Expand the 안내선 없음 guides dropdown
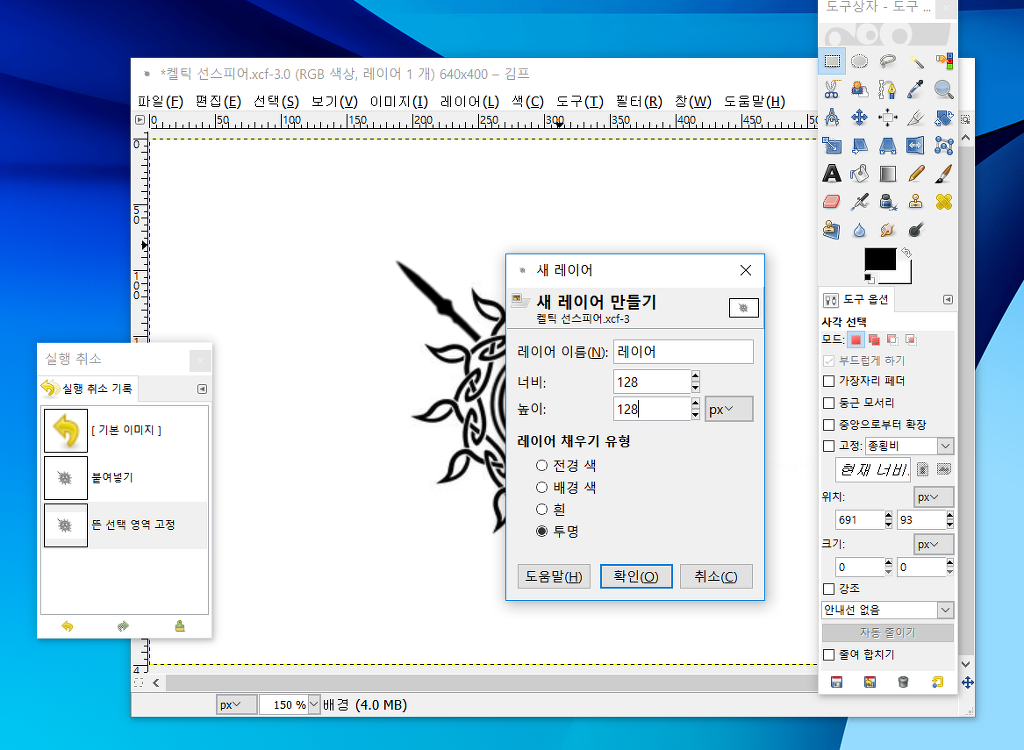Screen dimensions: 1024x750 (887, 610)
